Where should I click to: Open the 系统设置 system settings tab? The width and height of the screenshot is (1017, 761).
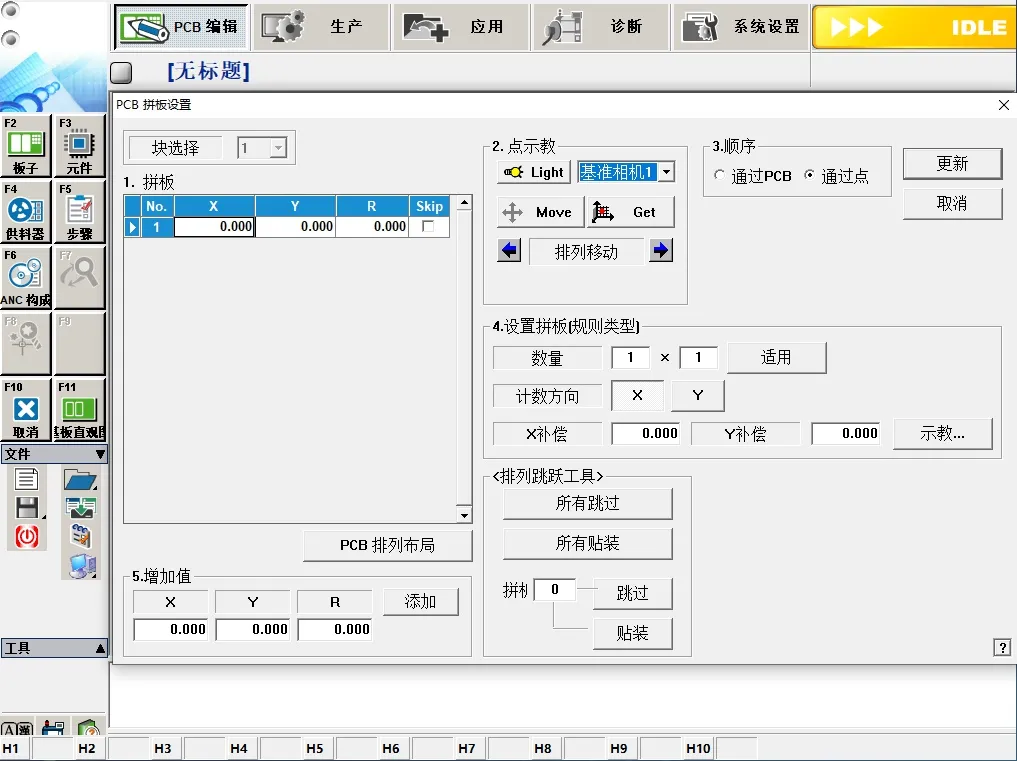[x=741, y=27]
